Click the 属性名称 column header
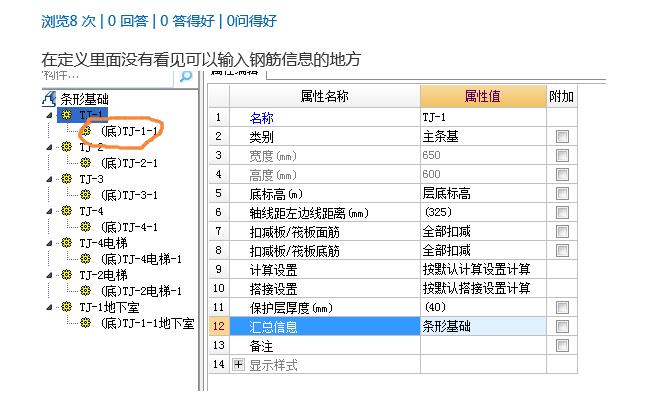 (x=325, y=97)
